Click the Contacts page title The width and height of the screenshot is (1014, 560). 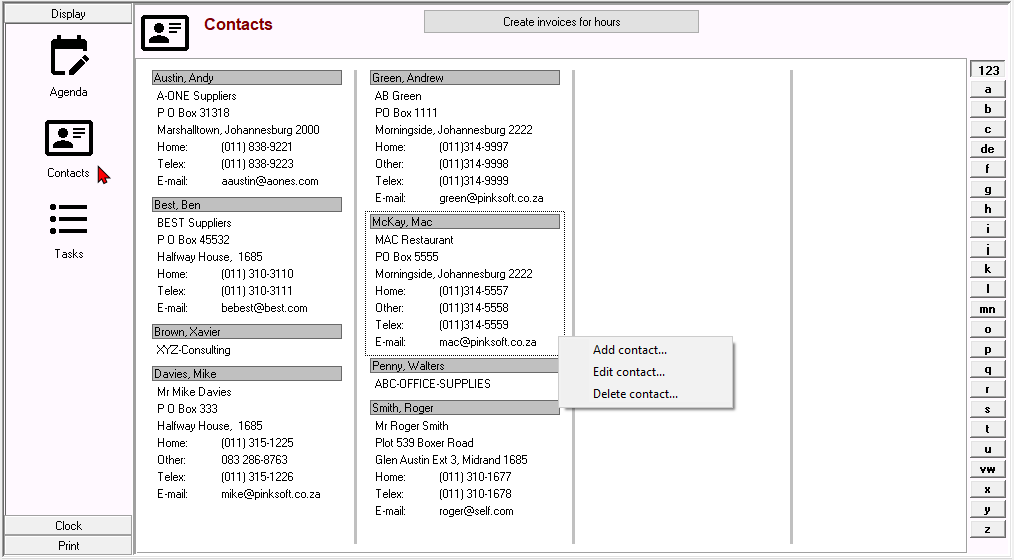pyautogui.click(x=238, y=25)
